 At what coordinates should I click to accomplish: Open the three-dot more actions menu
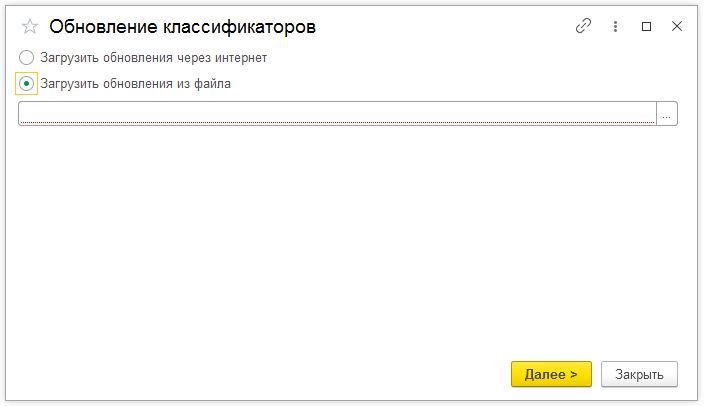(x=616, y=27)
